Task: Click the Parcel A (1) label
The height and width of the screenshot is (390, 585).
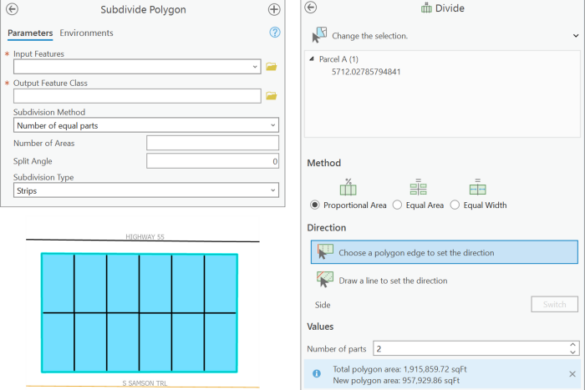Action: 338,59
